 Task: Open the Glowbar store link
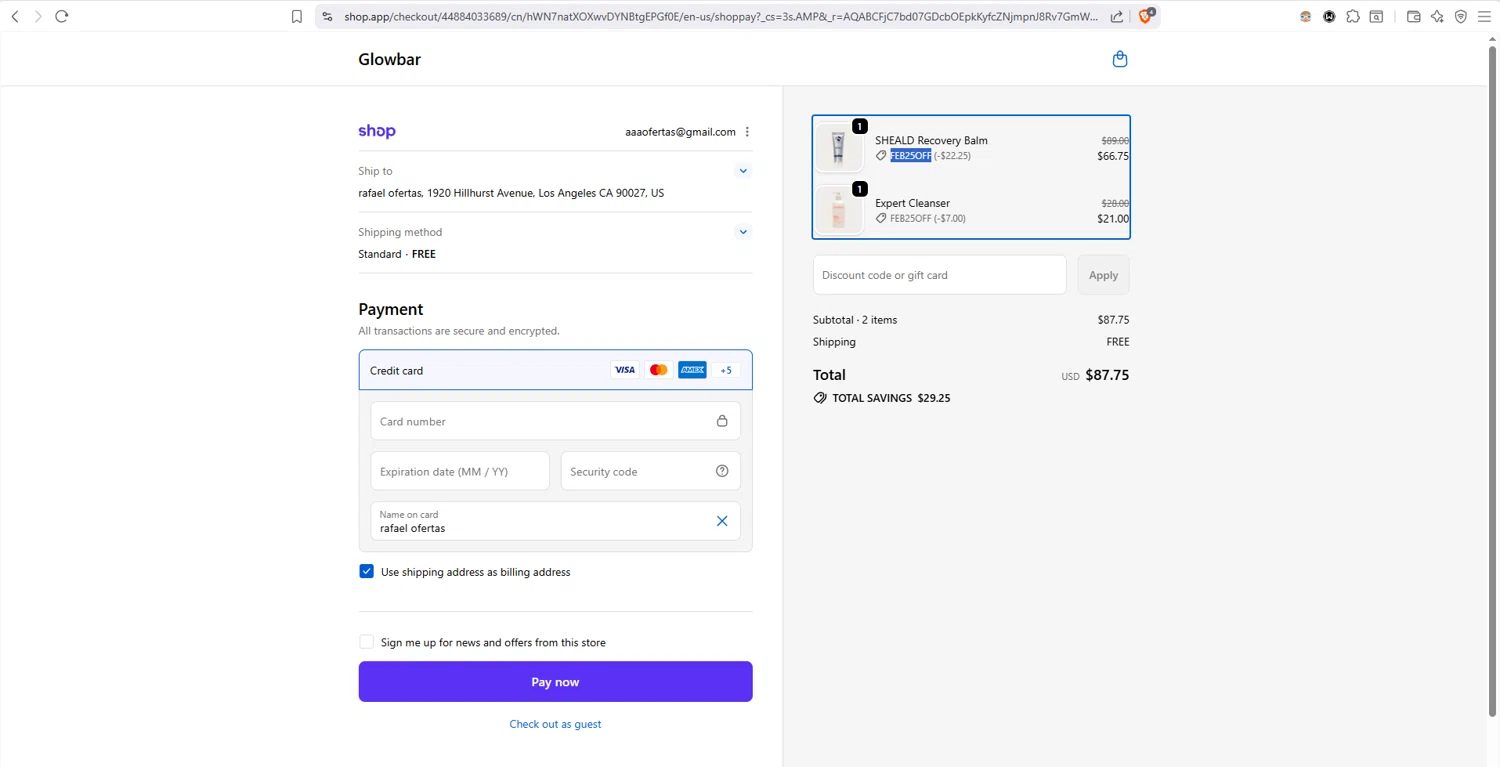pyautogui.click(x=389, y=59)
